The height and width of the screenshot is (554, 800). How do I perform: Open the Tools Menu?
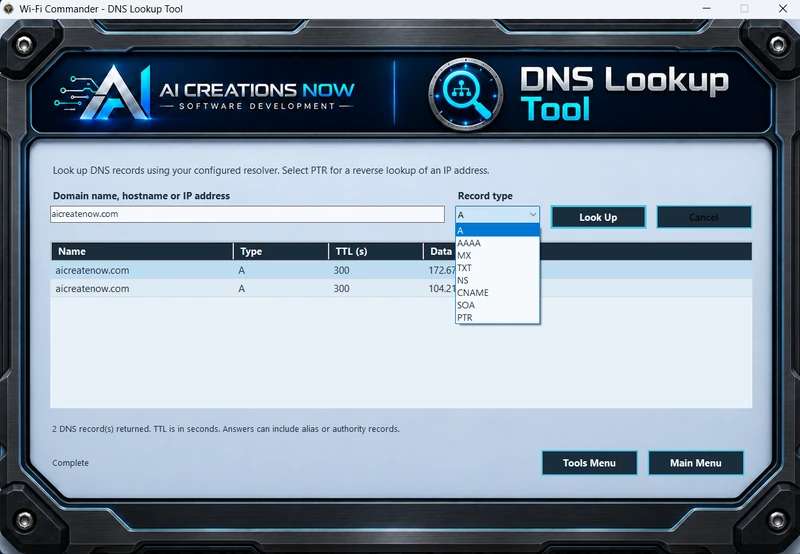[589, 463]
